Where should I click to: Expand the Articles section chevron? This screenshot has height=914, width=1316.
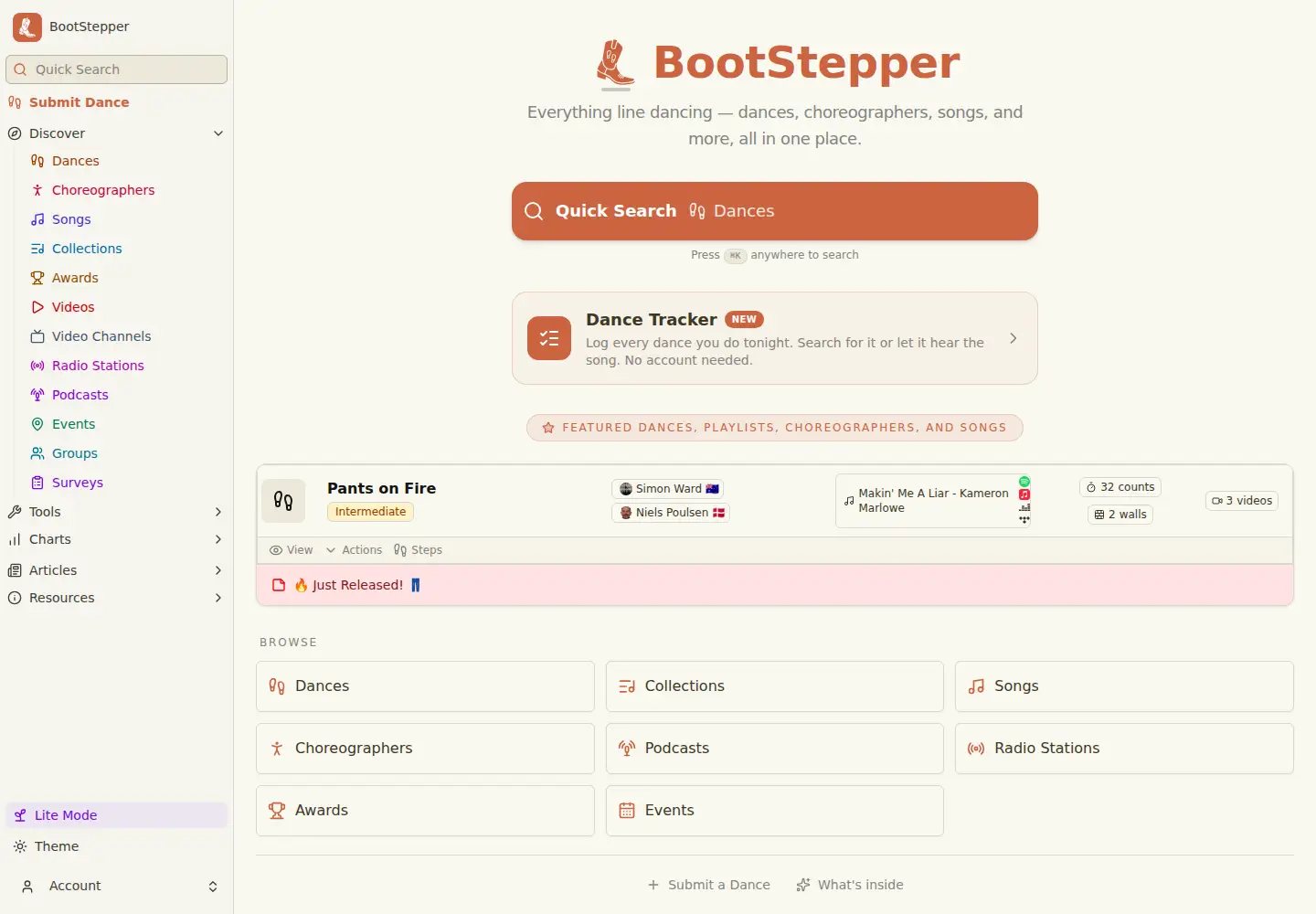point(218,570)
